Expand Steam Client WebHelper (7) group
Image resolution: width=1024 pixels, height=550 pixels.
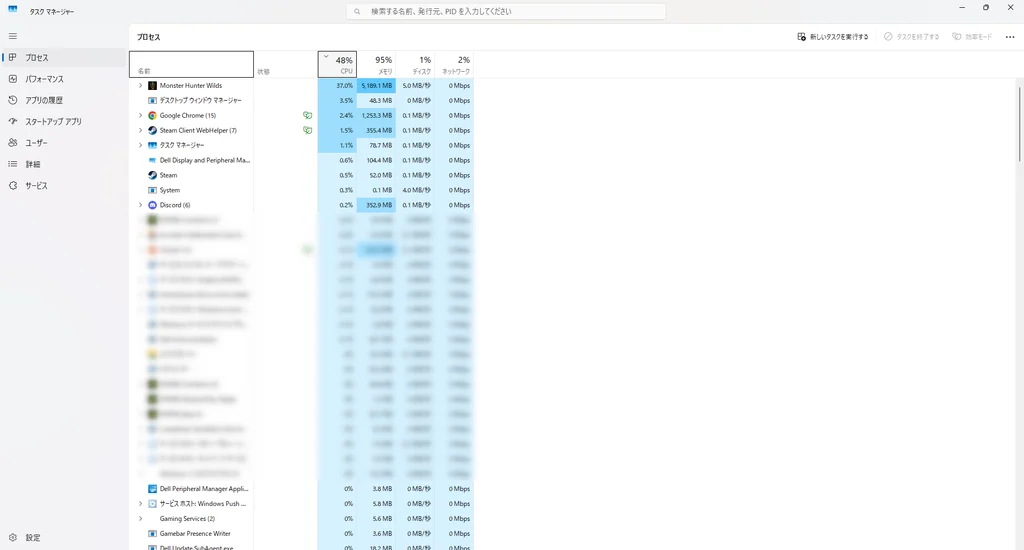(x=140, y=131)
